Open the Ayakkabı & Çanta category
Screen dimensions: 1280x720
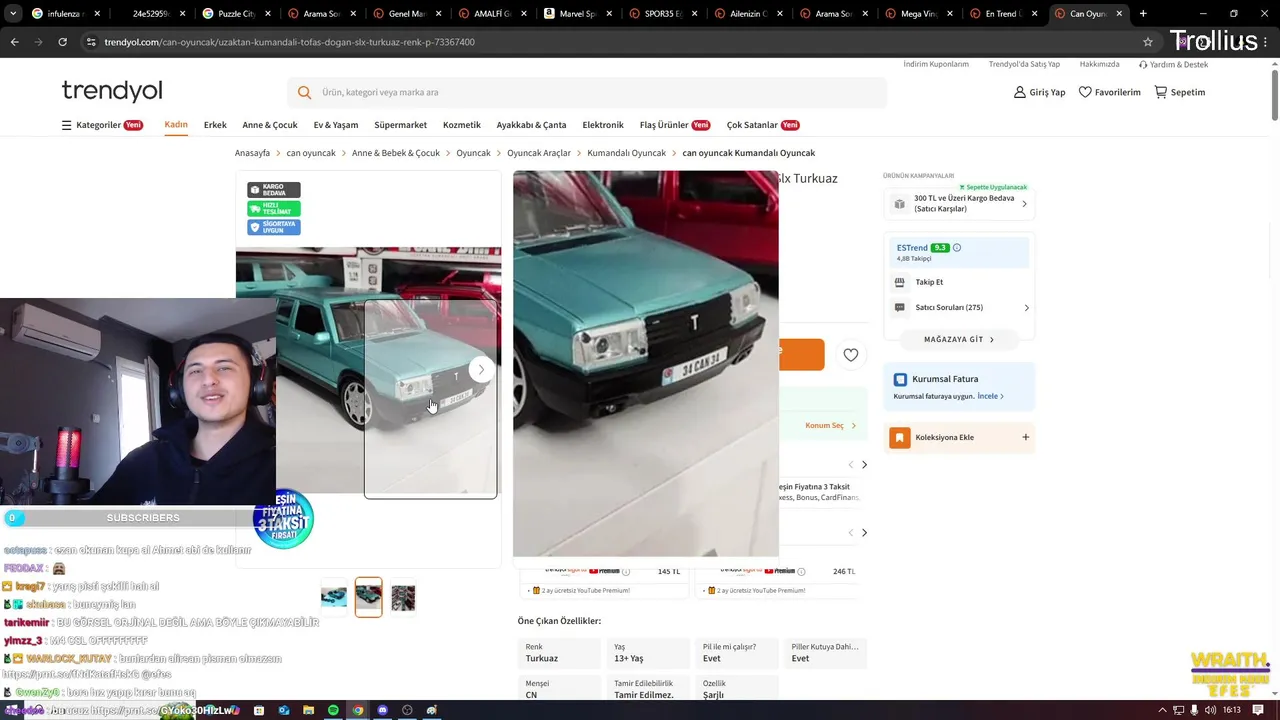531,125
